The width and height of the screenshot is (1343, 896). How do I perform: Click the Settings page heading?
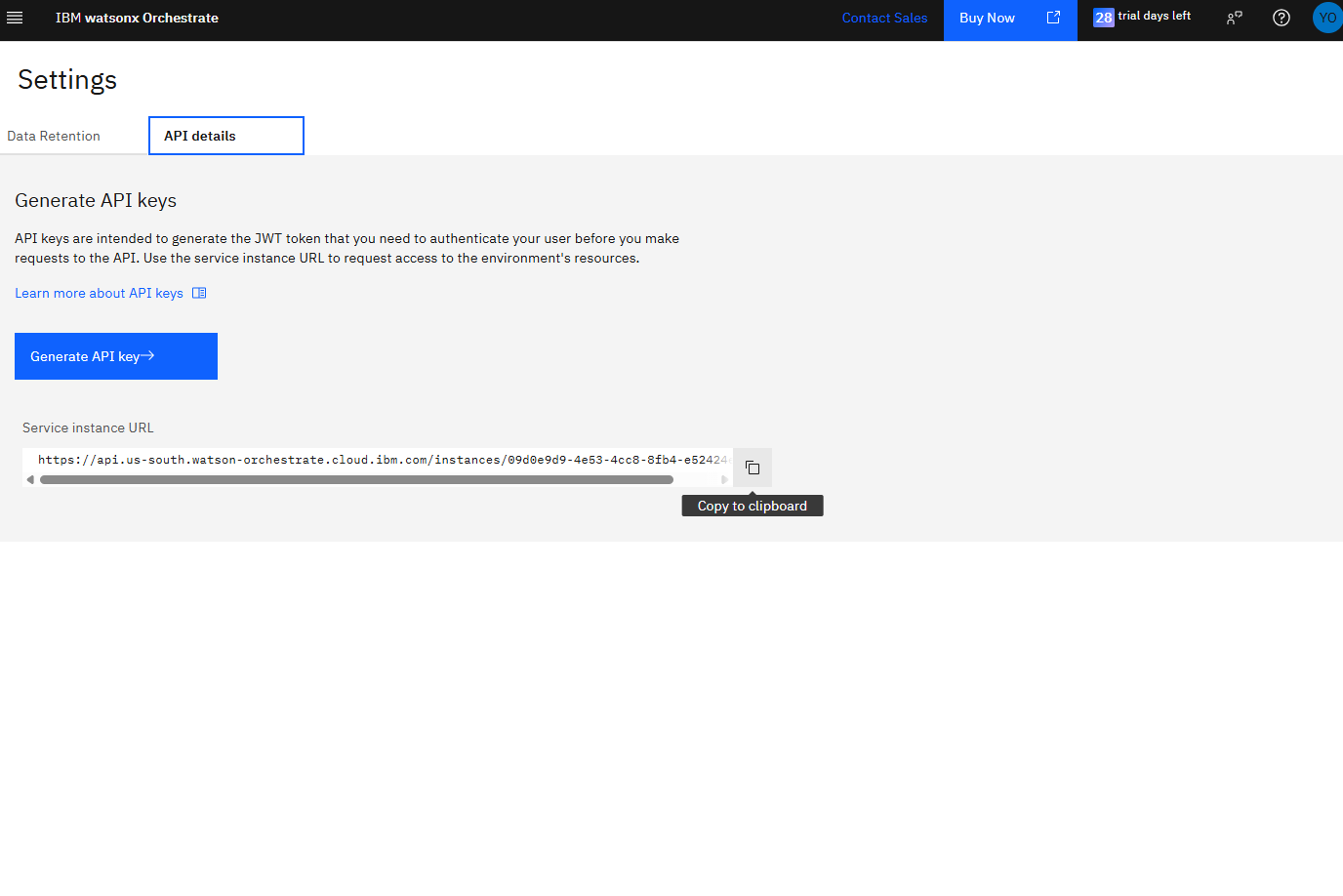coord(67,79)
